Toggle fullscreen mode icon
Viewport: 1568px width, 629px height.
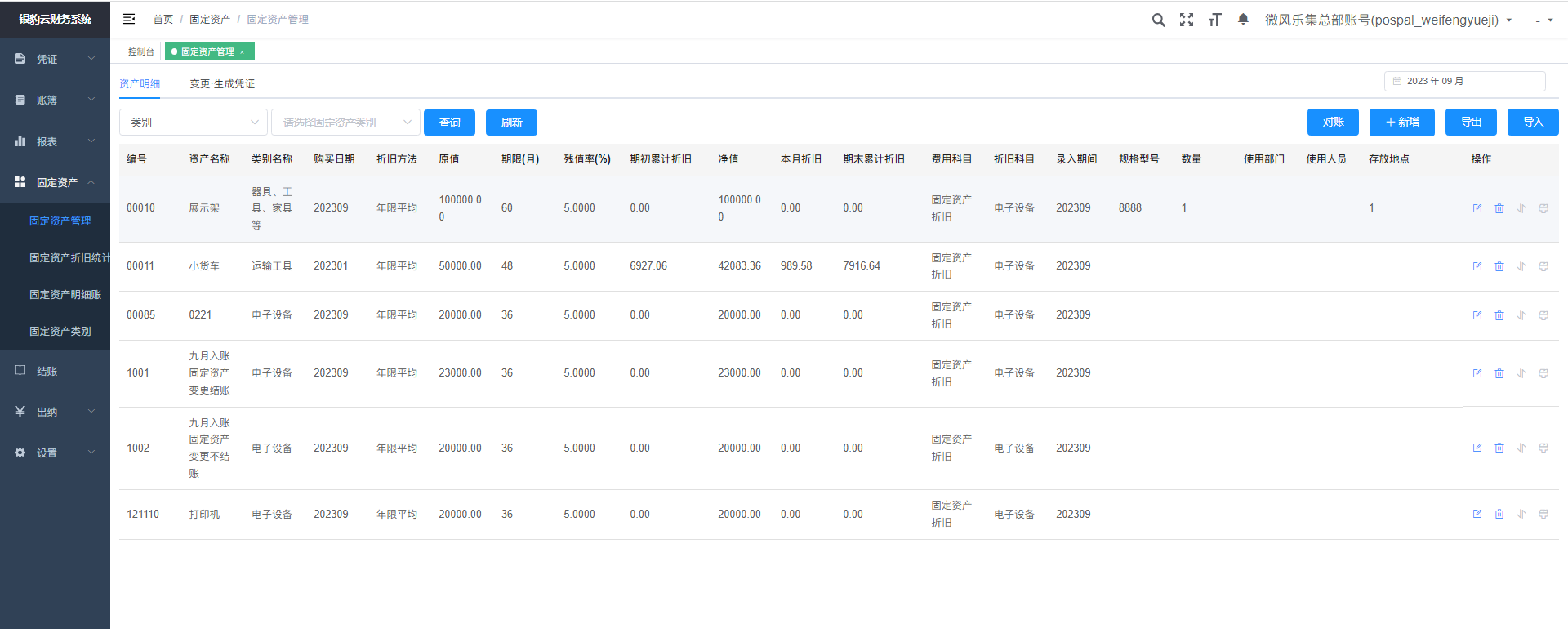click(x=1187, y=20)
